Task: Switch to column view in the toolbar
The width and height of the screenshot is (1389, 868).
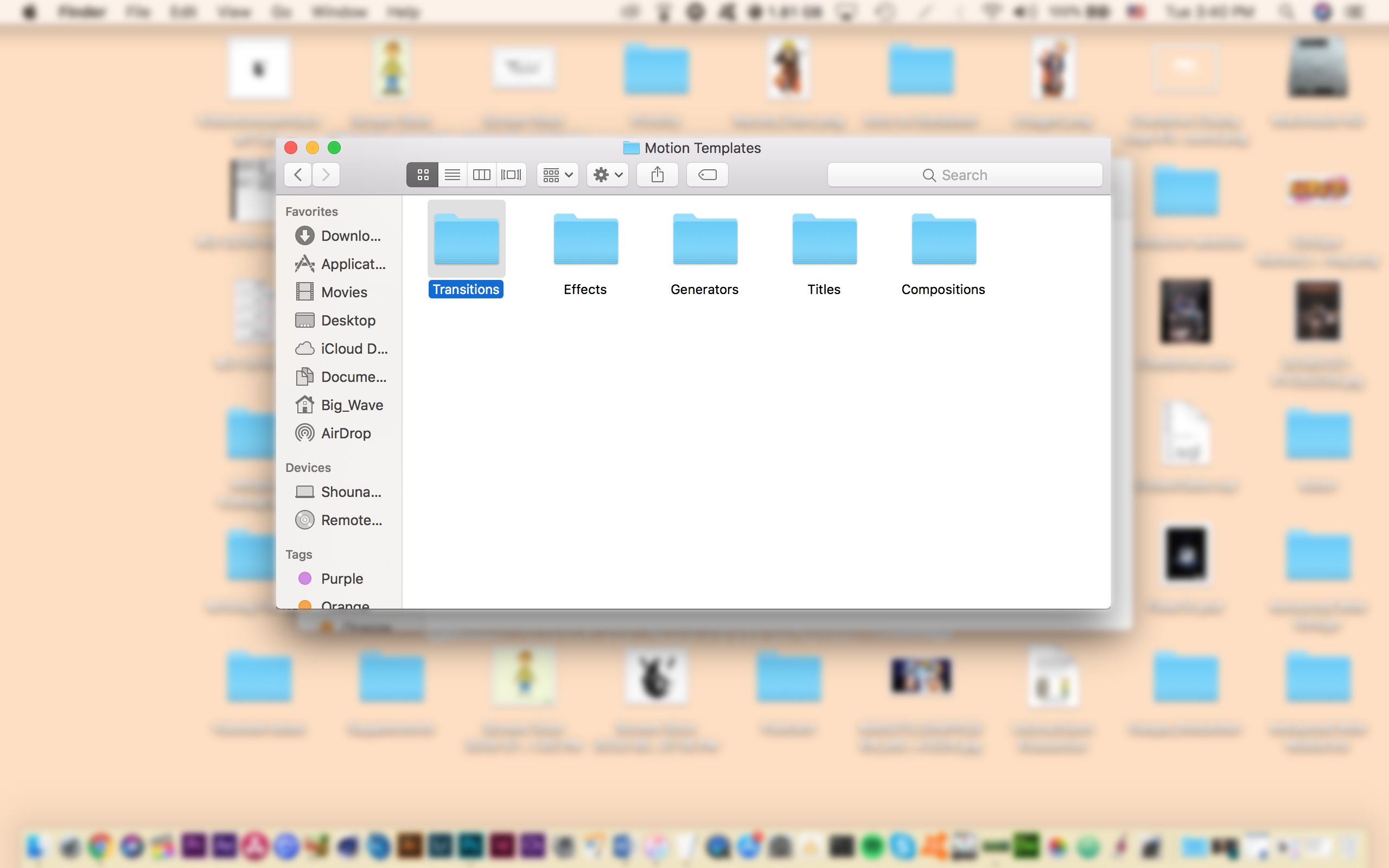Action: [482, 175]
